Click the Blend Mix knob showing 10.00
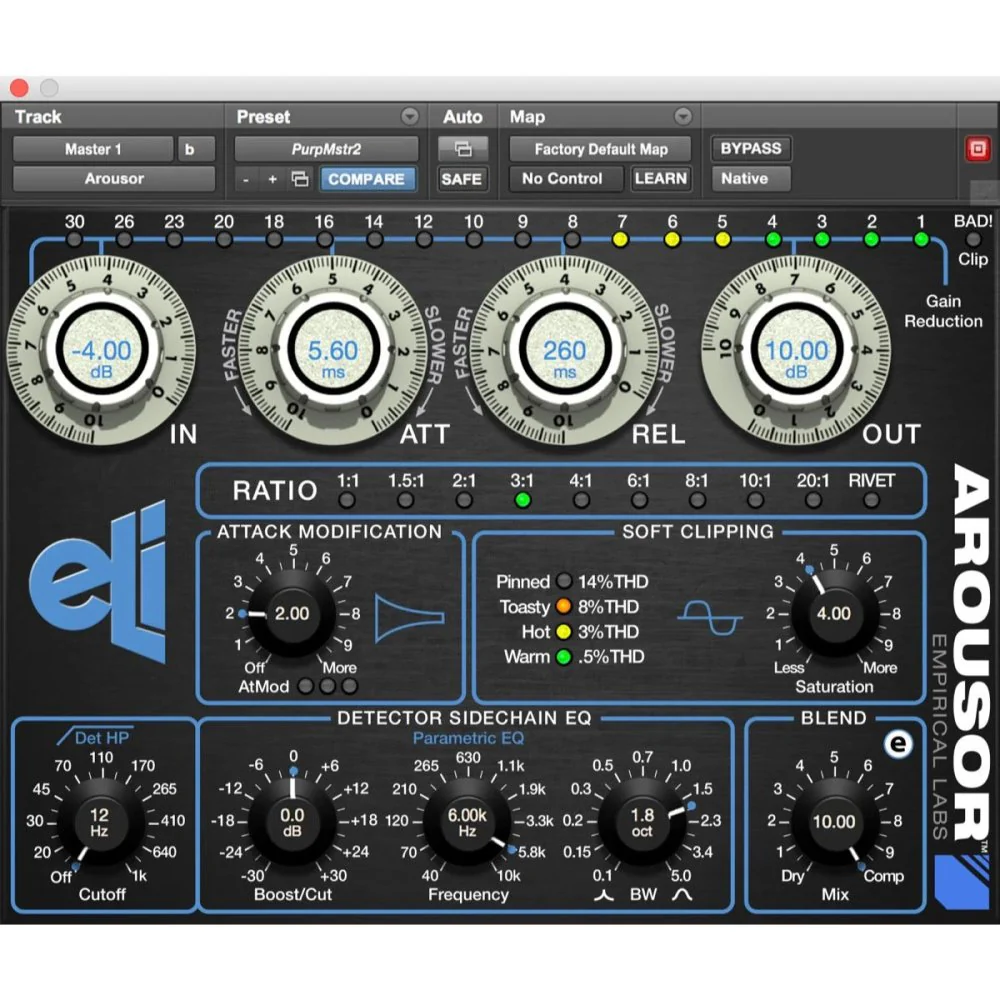 (834, 821)
